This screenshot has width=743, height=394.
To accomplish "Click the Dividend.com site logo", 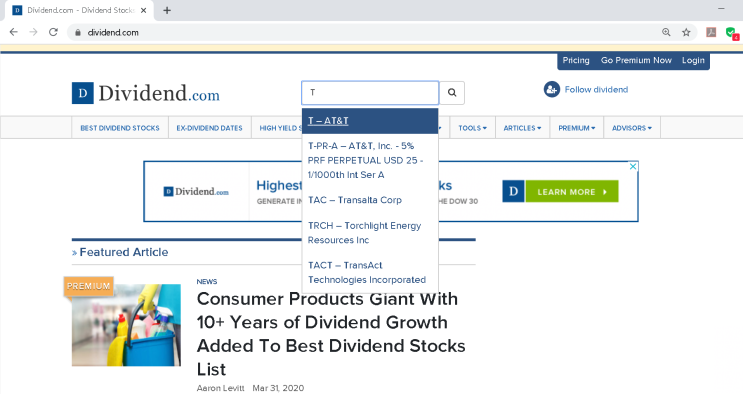I will point(146,93).
